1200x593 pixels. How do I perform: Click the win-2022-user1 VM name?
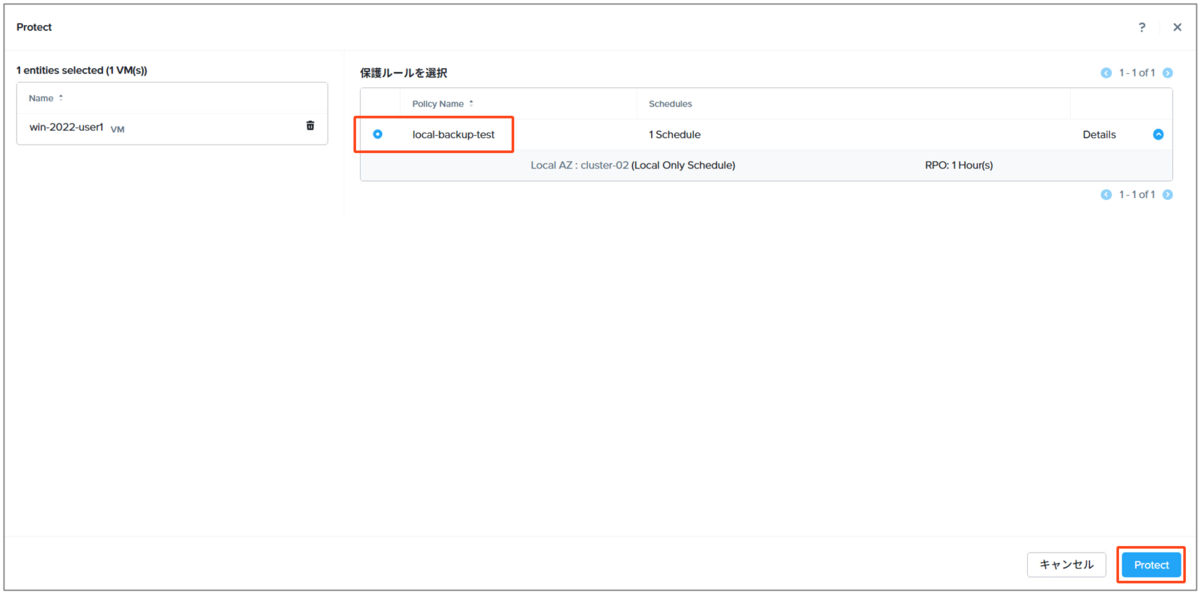click(67, 127)
